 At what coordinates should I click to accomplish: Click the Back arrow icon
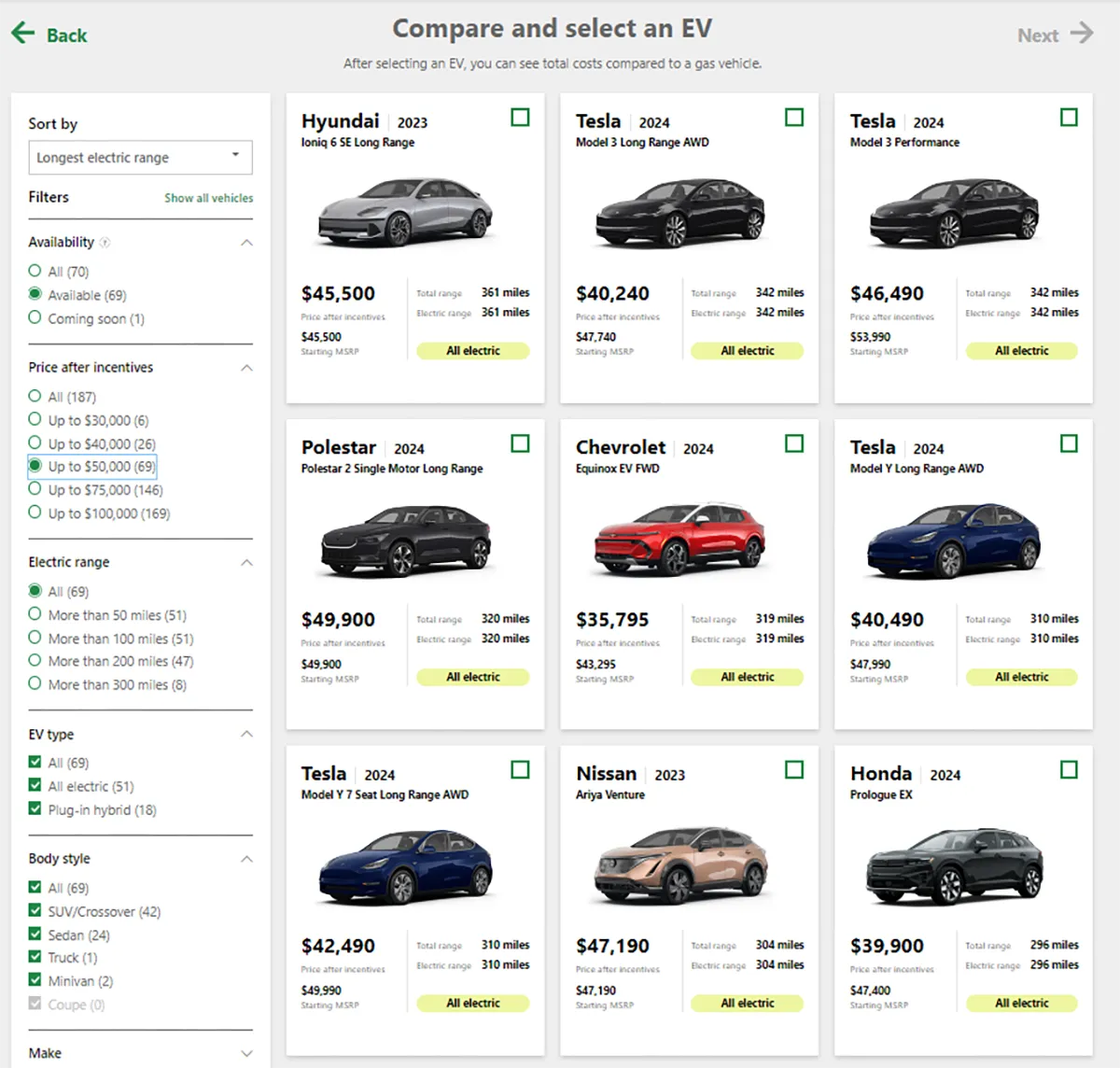point(22,34)
